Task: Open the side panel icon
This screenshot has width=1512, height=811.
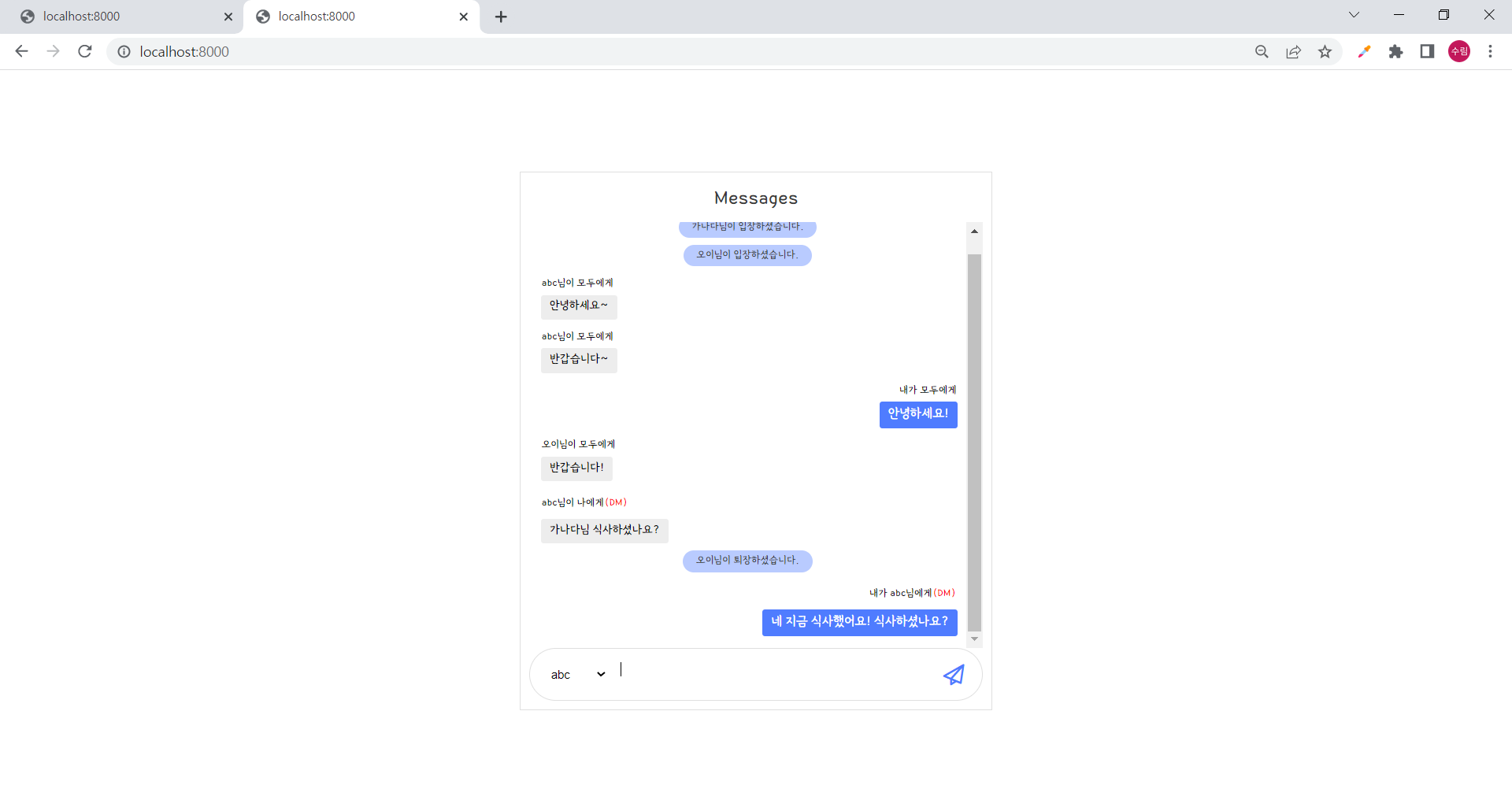Action: 1428,51
